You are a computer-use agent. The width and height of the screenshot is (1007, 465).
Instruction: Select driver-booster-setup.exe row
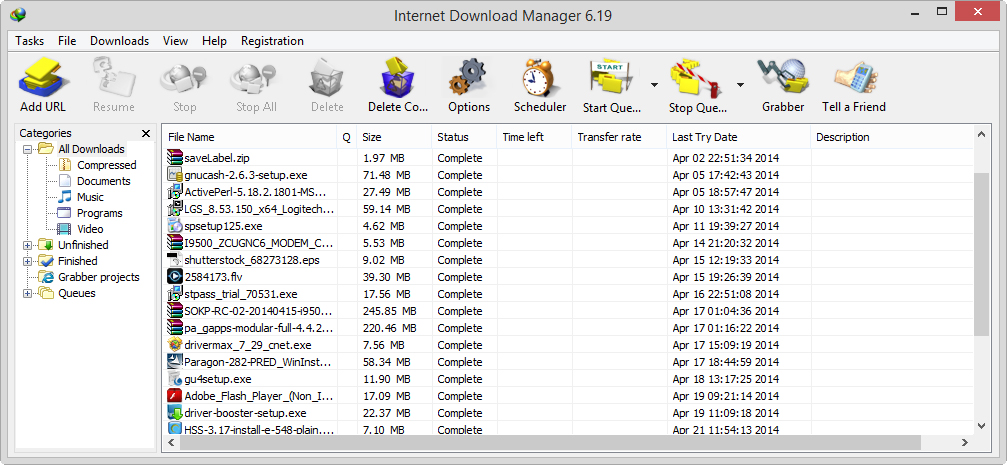coord(568,413)
